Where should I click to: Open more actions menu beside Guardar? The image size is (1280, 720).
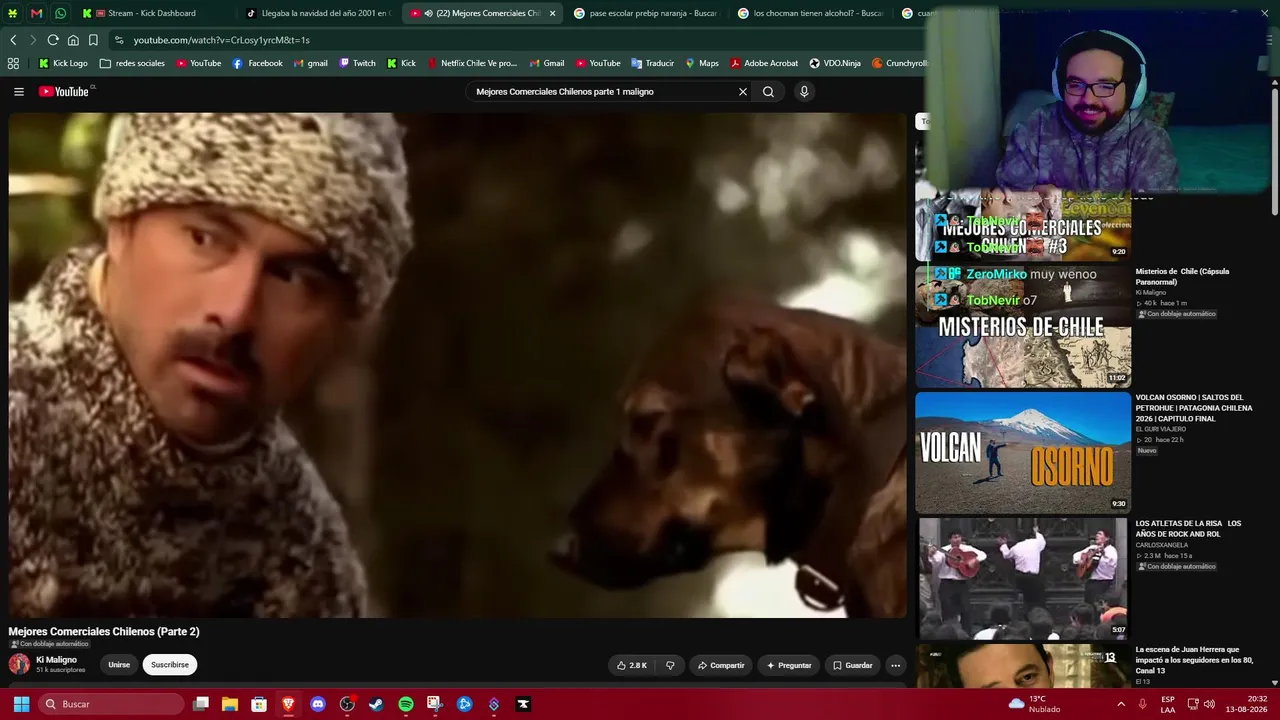coord(896,665)
